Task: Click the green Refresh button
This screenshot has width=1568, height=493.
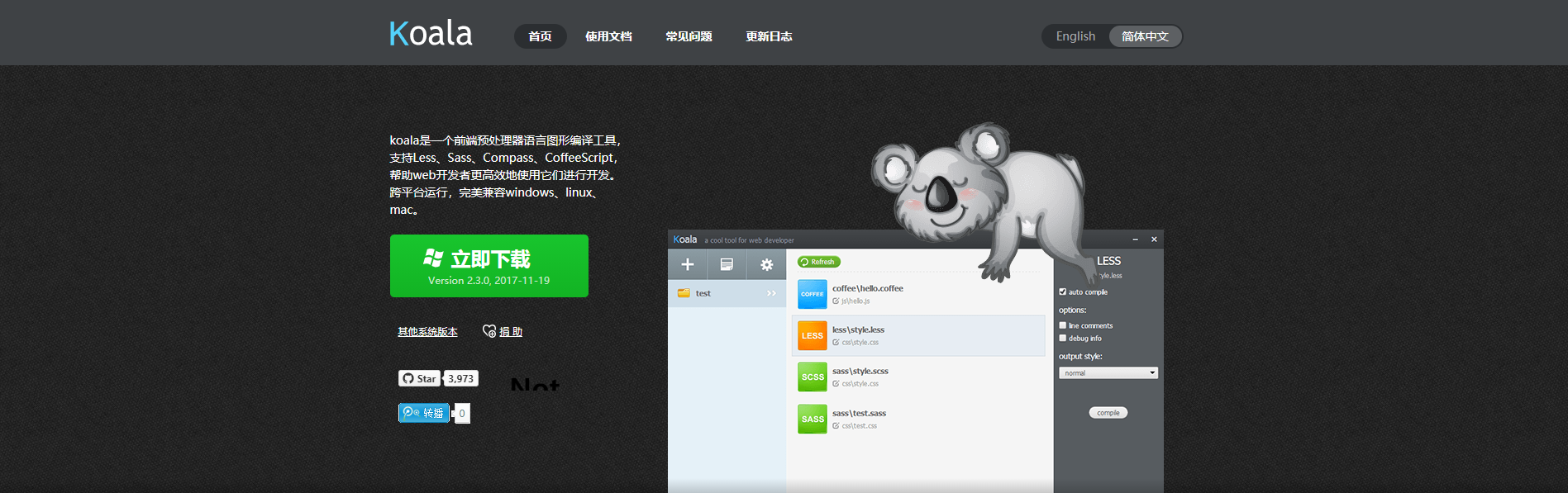Action: click(x=818, y=262)
